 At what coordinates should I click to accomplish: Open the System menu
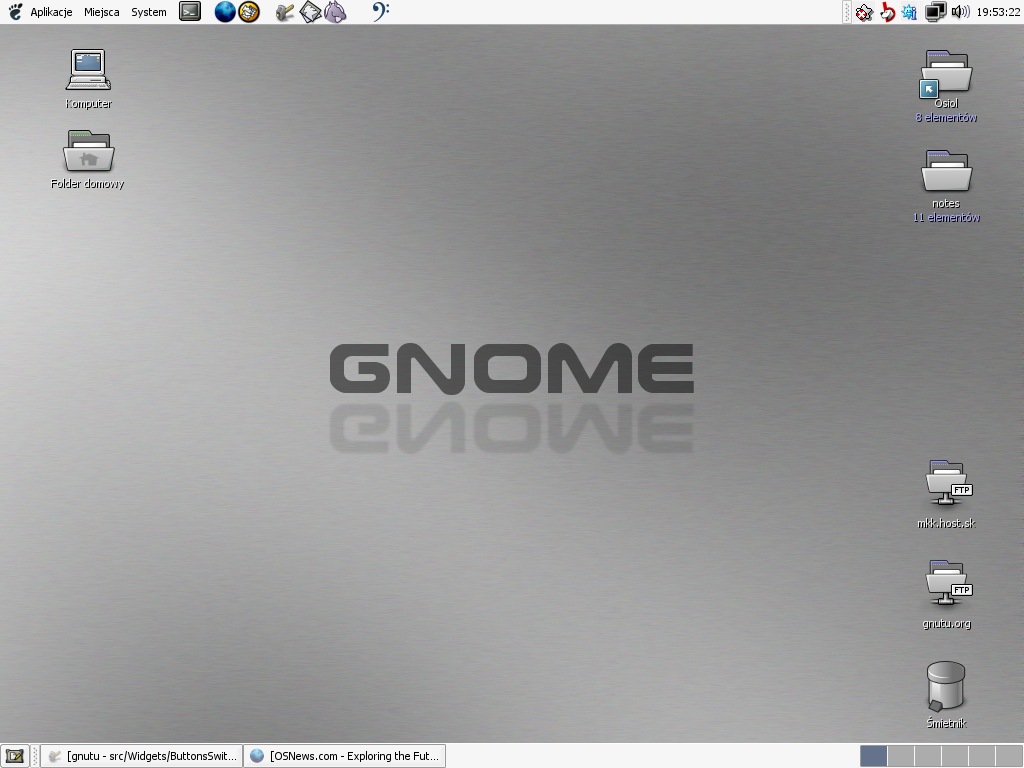coord(148,12)
